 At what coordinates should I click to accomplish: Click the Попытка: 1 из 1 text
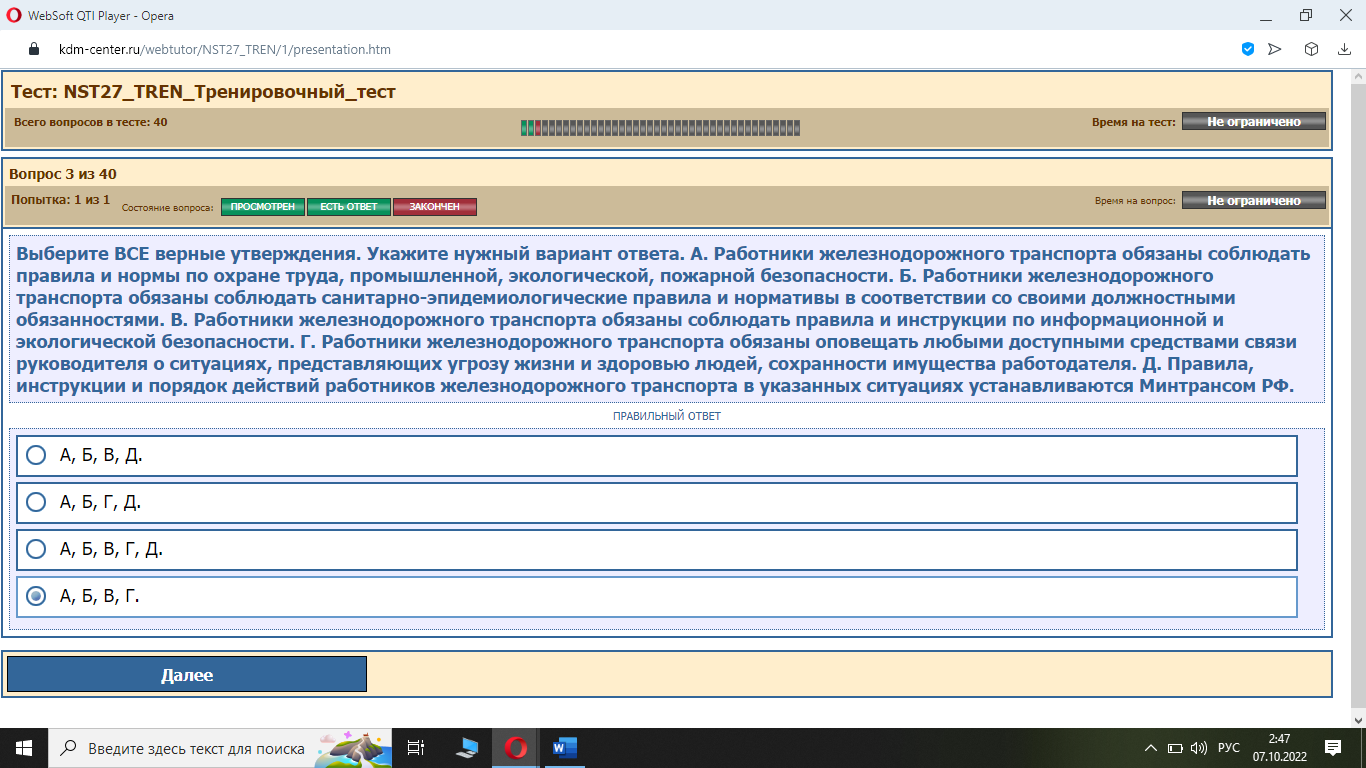[x=61, y=200]
